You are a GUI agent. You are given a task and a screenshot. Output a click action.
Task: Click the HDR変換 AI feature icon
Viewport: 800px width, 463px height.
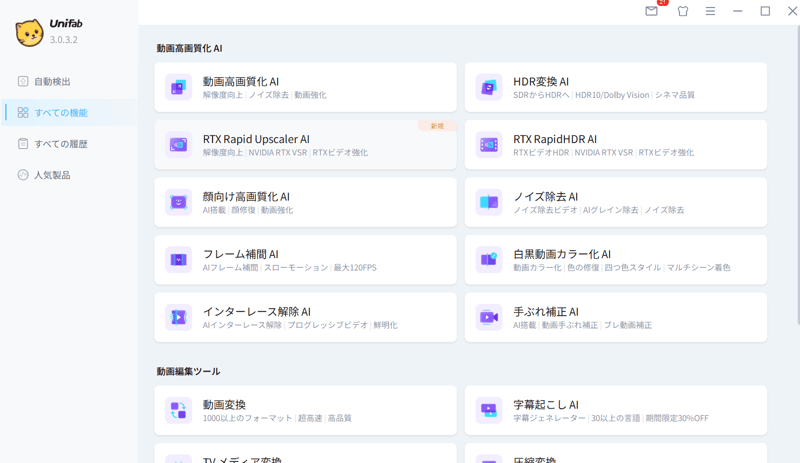click(x=489, y=88)
